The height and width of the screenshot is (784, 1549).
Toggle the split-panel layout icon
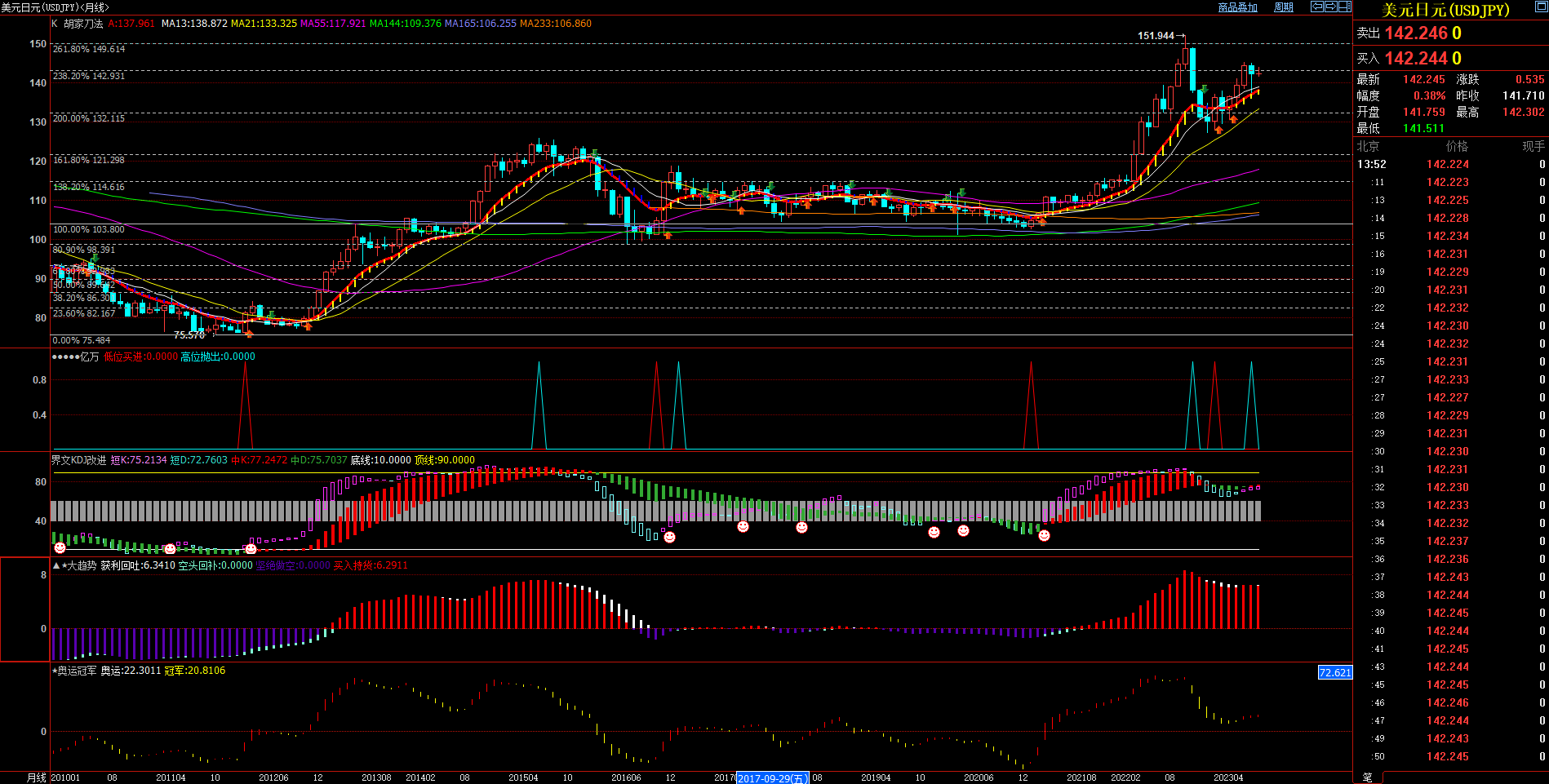(1344, 7)
